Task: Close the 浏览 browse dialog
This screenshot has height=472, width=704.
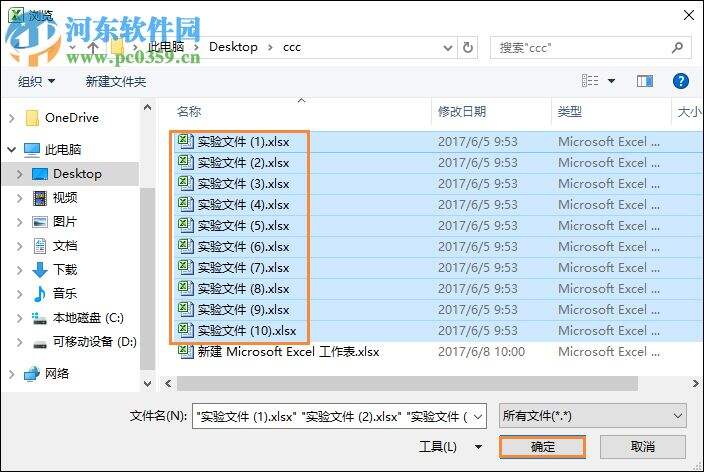Action: click(689, 15)
